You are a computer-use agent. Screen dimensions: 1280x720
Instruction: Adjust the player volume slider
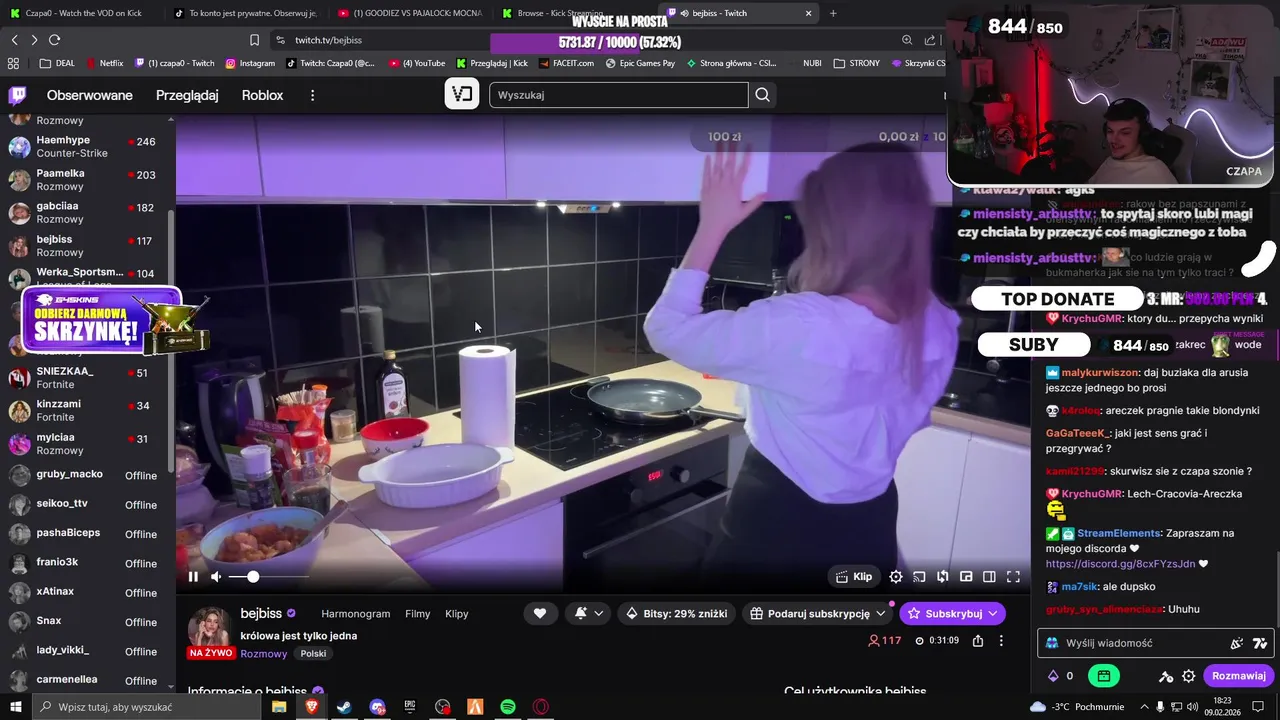point(269,577)
